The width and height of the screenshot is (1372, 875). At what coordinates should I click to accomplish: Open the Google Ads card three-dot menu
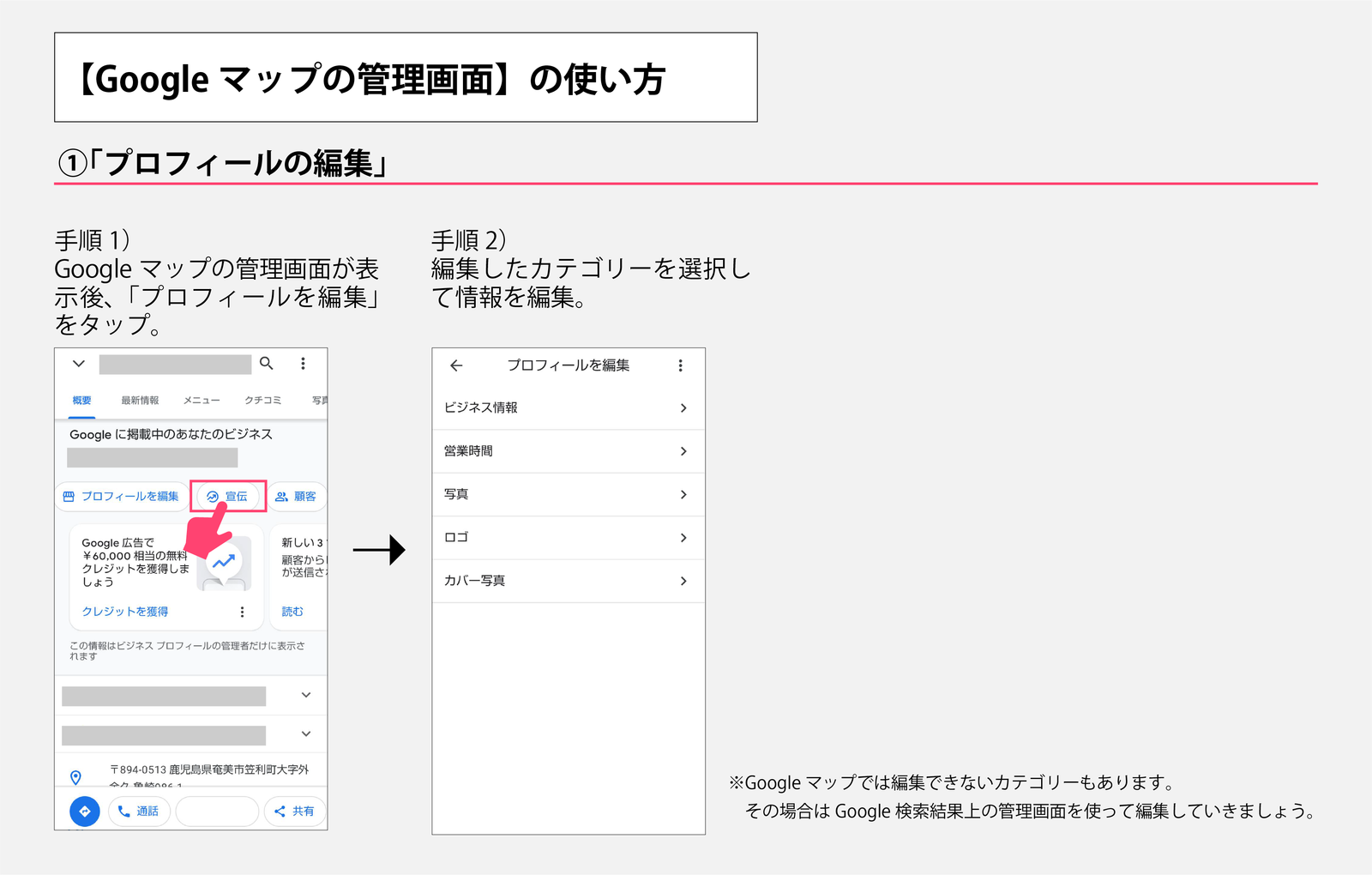click(x=242, y=612)
